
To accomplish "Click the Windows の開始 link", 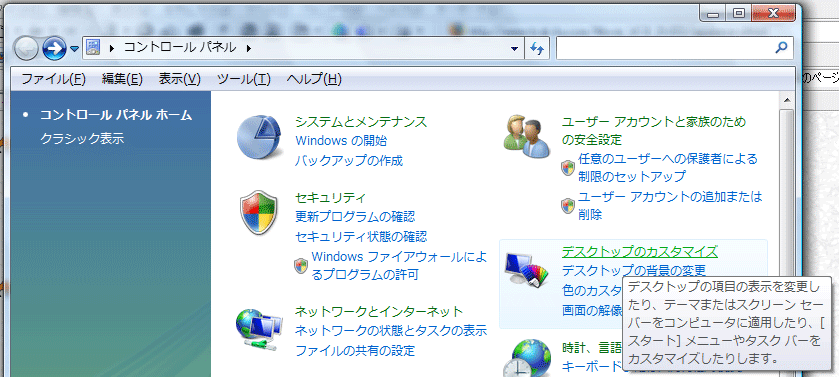I will (x=341, y=141).
